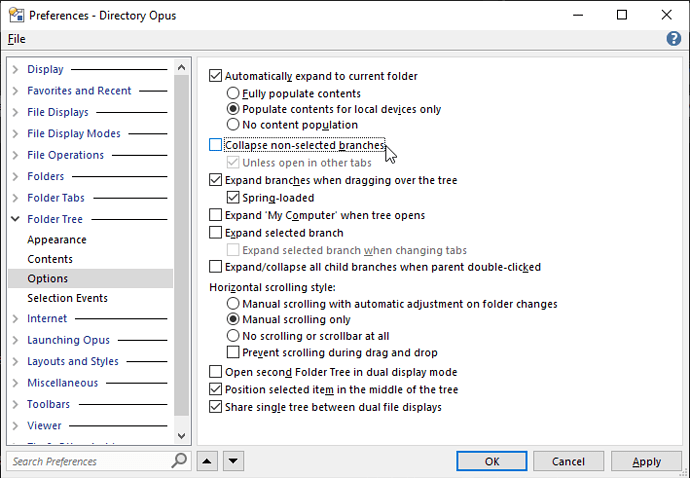Select Fully populate contents option
The height and width of the screenshot is (478, 690).
click(x=233, y=93)
